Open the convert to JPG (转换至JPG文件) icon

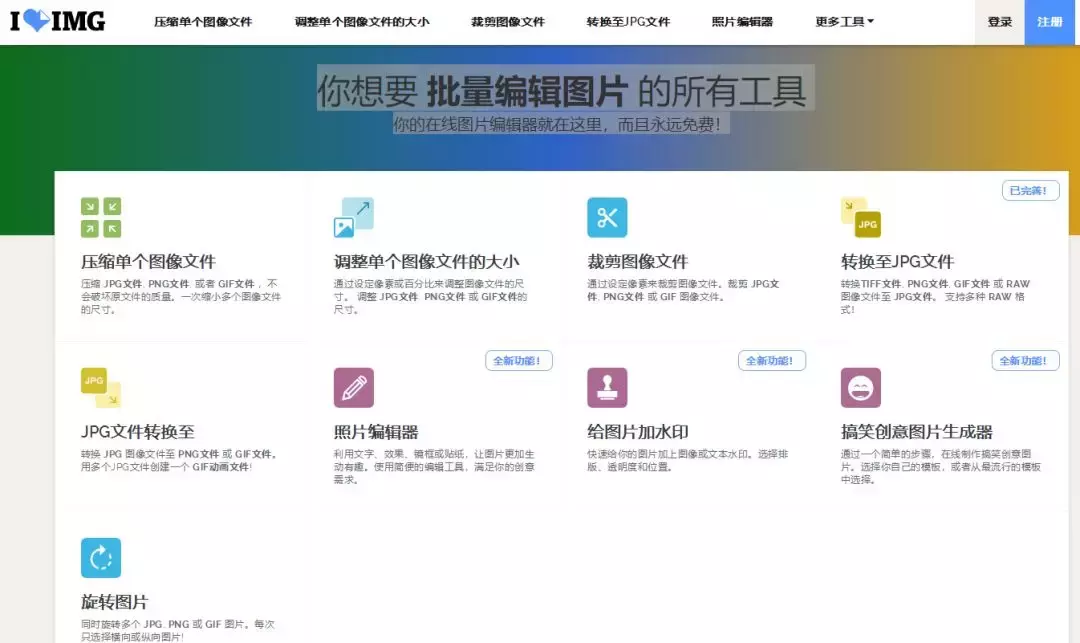(x=860, y=218)
